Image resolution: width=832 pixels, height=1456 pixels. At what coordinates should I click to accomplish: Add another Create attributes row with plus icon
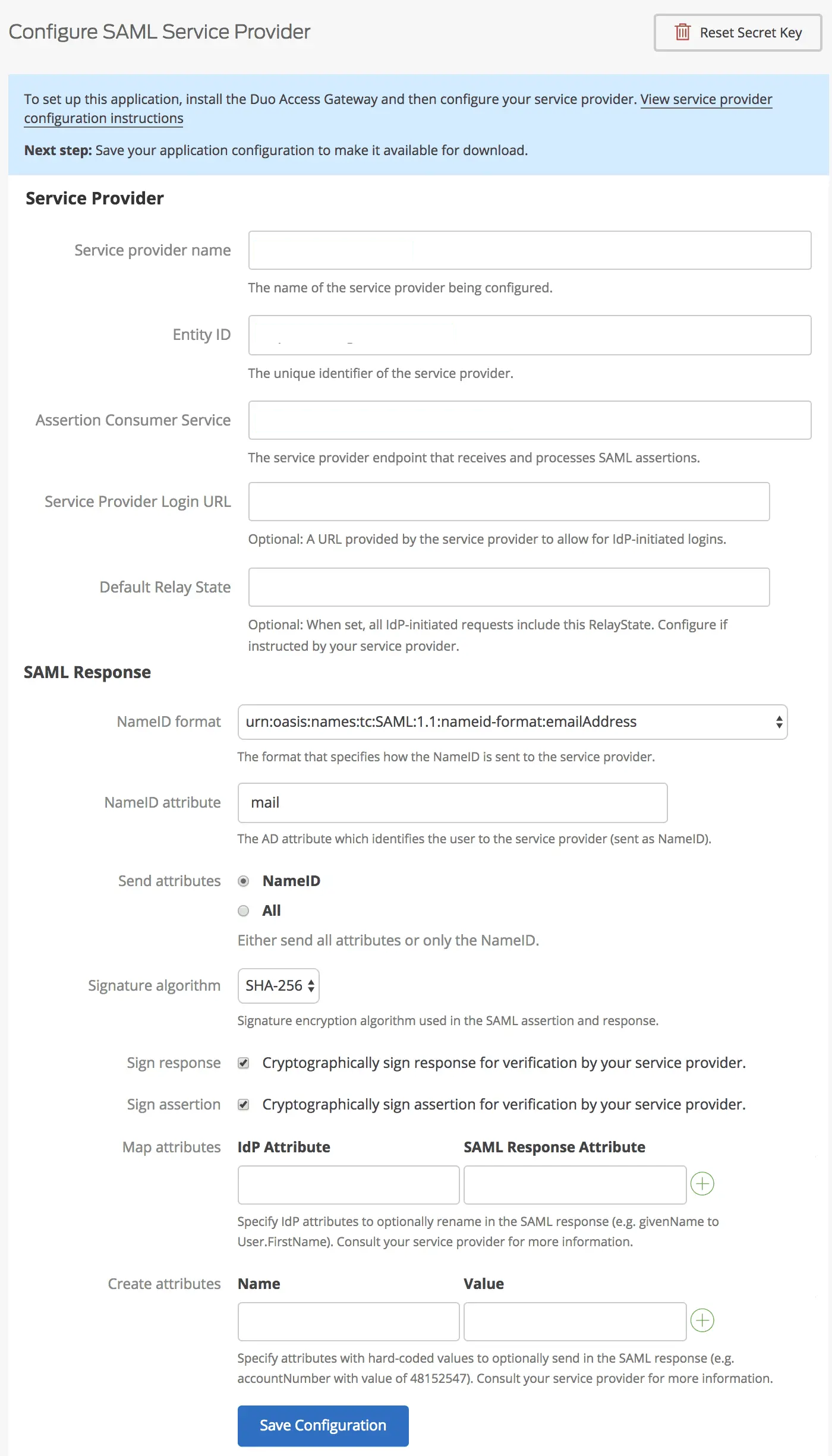coord(702,1321)
